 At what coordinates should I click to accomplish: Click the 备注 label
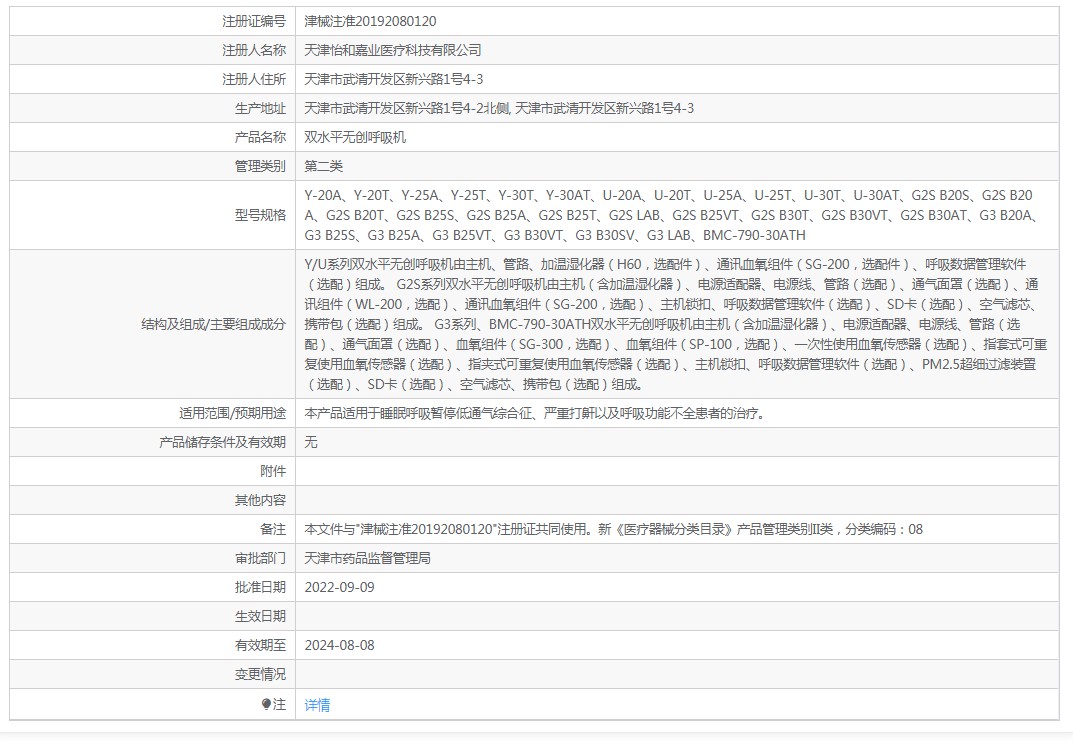(x=273, y=529)
